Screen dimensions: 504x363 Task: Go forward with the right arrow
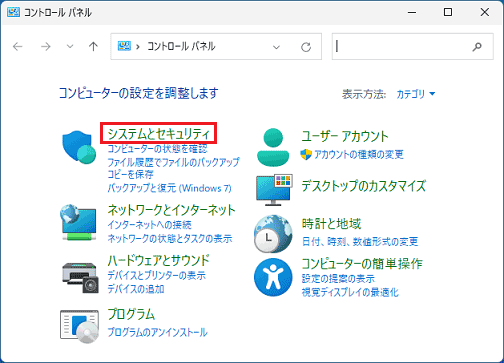coord(46,47)
